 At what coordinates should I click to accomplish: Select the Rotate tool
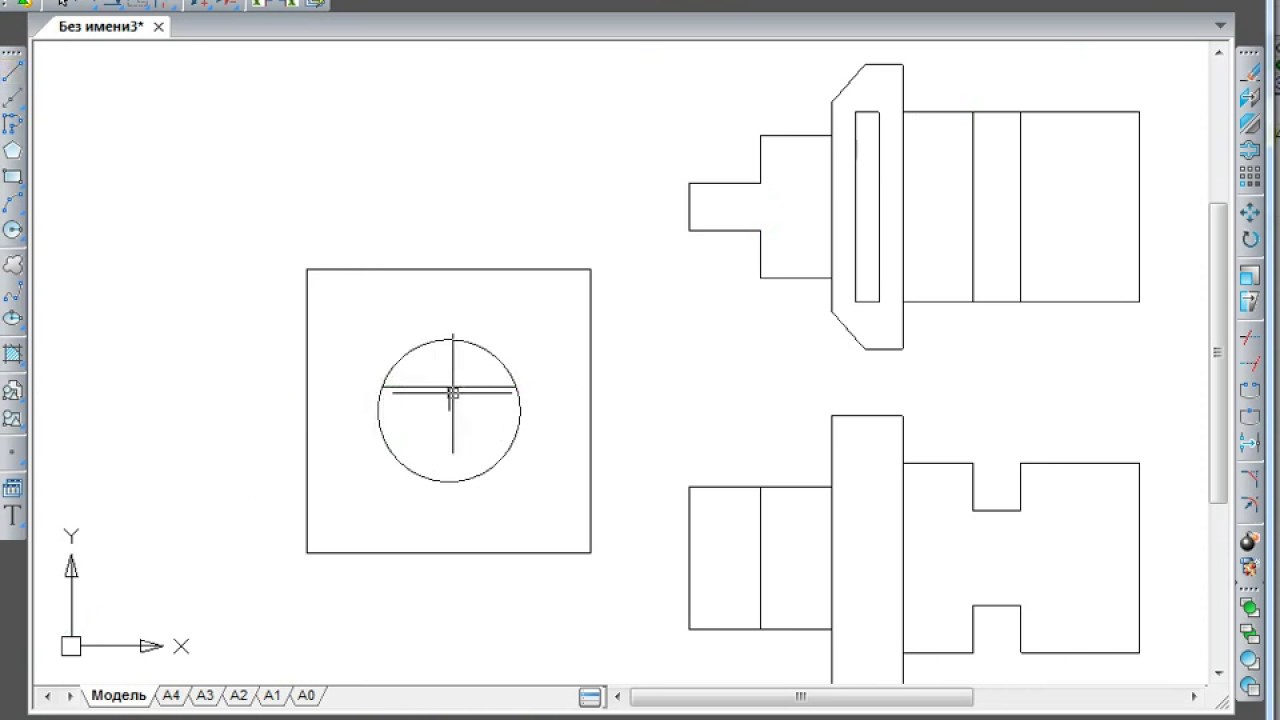point(1250,239)
